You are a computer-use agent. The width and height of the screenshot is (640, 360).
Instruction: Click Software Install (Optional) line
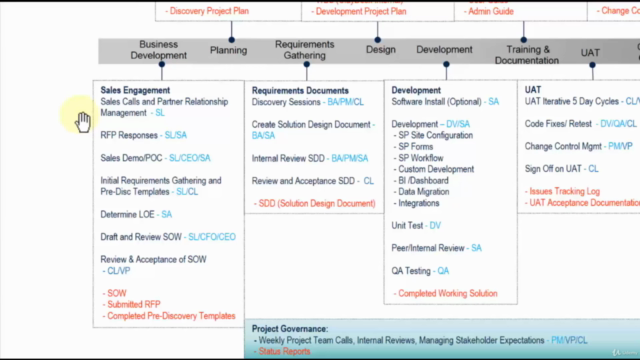pos(445,102)
